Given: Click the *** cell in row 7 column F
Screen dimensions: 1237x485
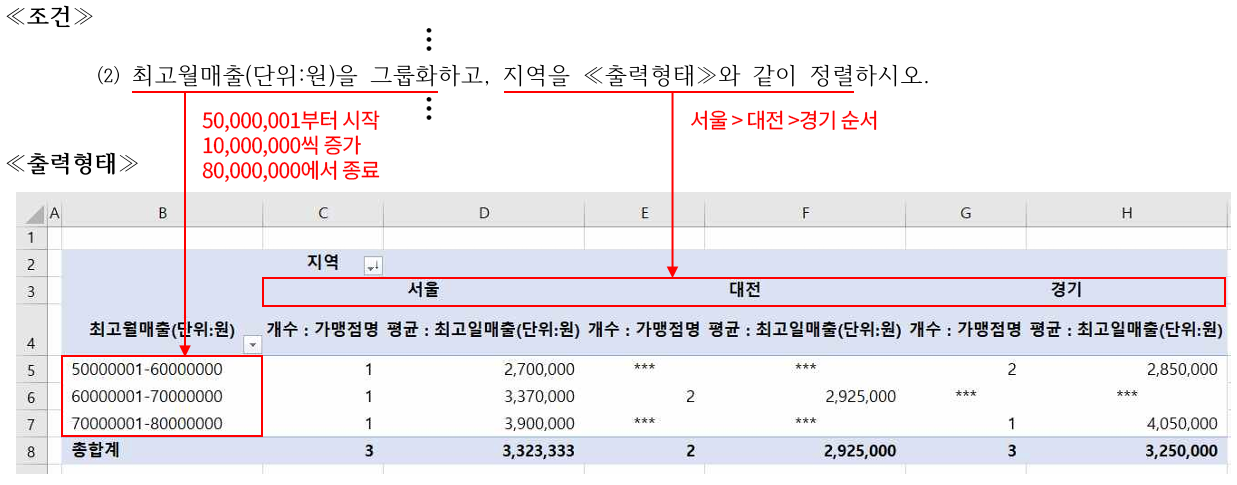Looking at the screenshot, I should tap(806, 422).
